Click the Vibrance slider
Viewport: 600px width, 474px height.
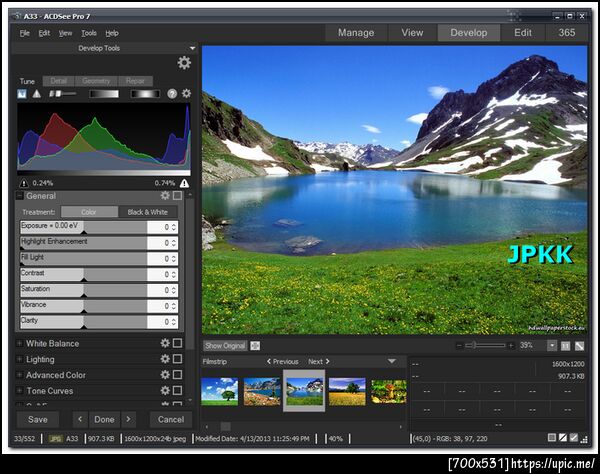coord(83,306)
